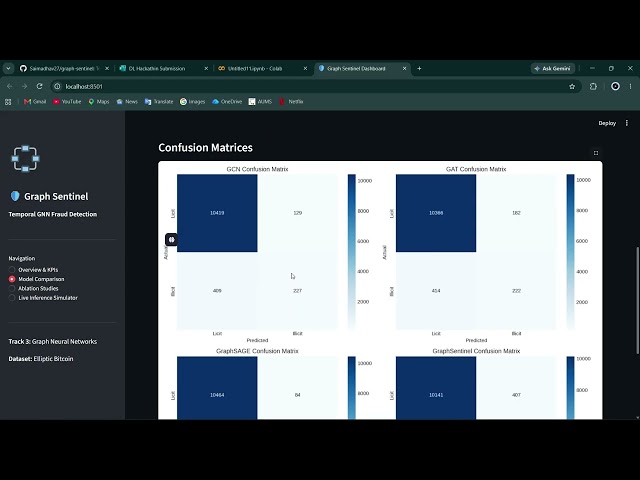Click the GAT Confusion Matrix title
The image size is (640, 480).
(x=476, y=169)
